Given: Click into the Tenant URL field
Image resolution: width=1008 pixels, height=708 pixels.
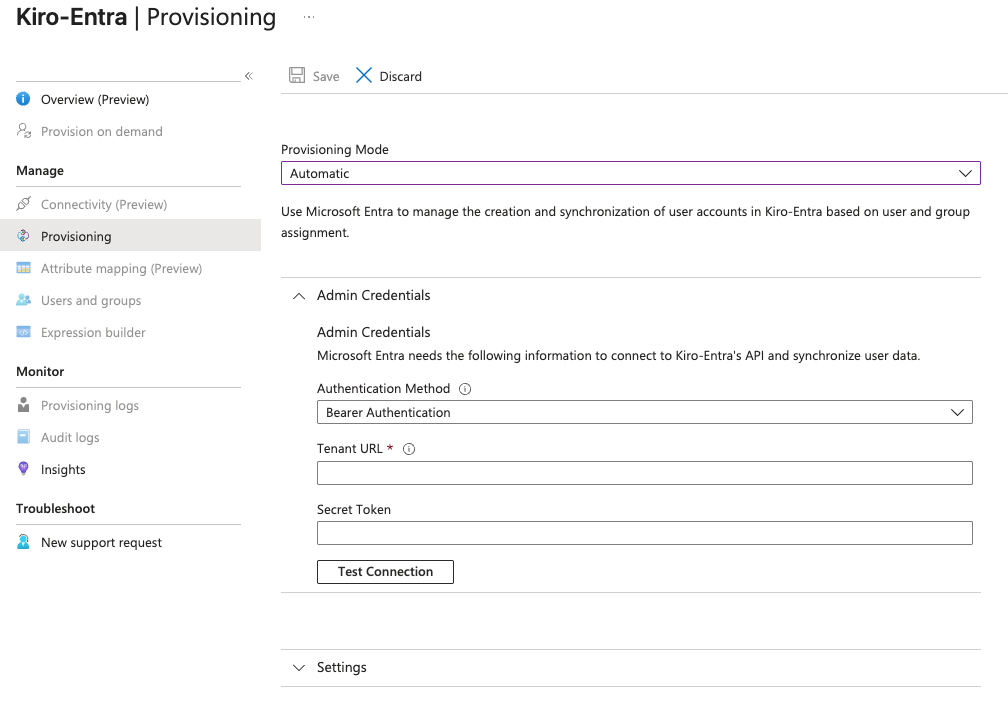Looking at the screenshot, I should [644, 473].
